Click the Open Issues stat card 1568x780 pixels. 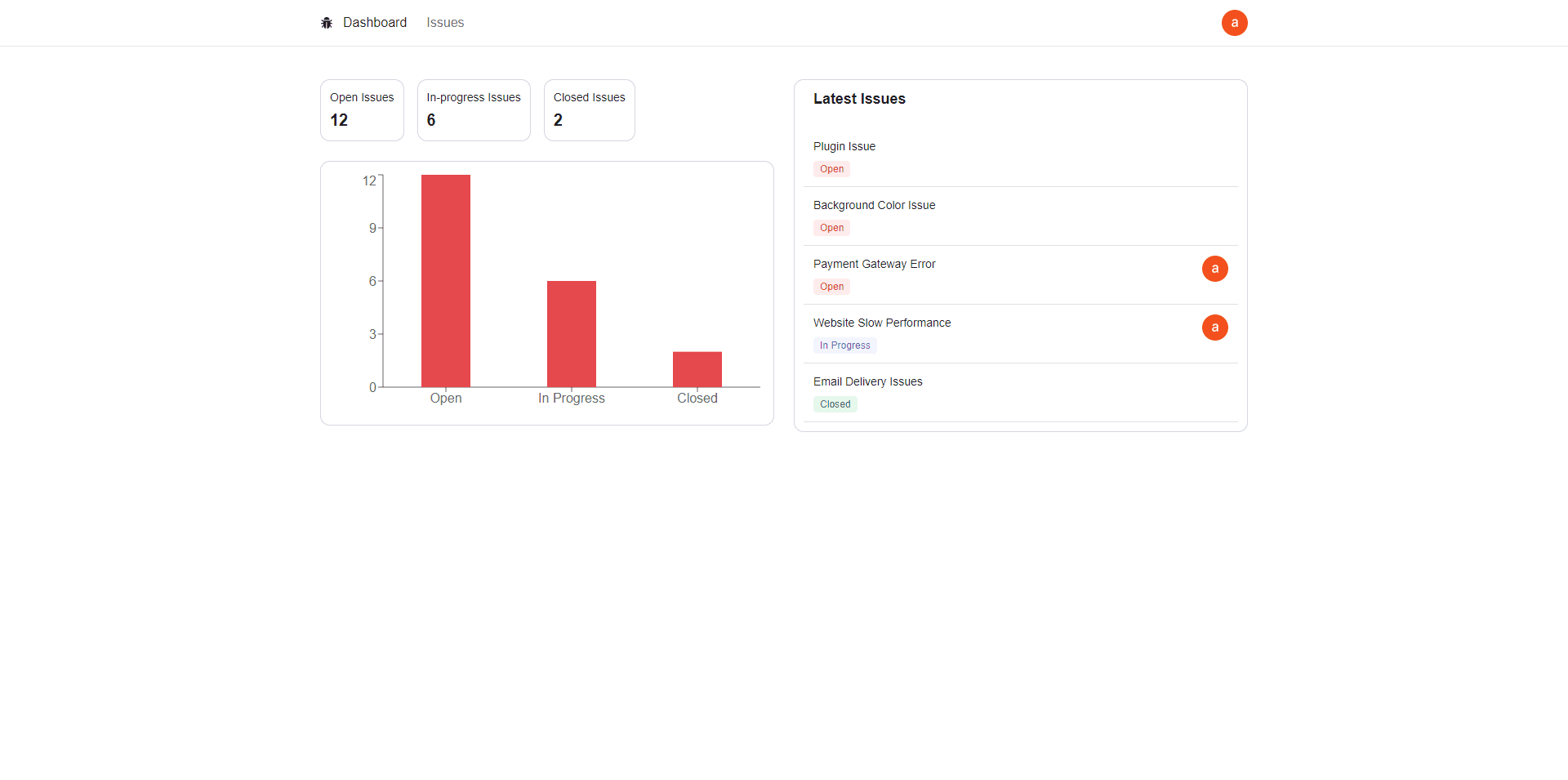pos(362,109)
